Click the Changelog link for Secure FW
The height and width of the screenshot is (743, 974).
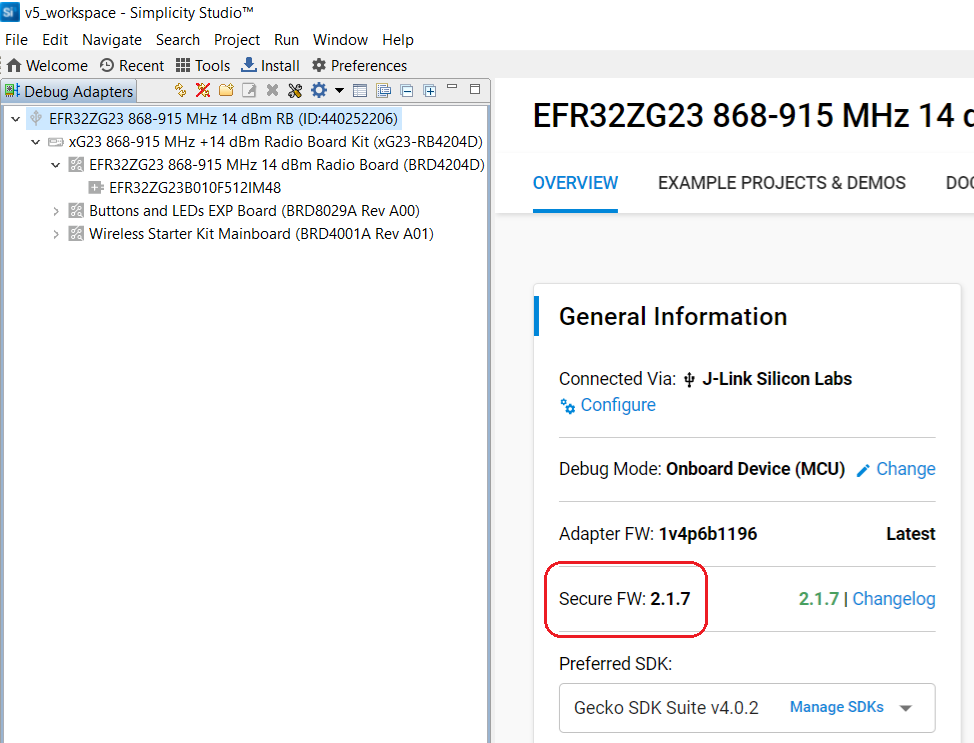click(x=893, y=599)
